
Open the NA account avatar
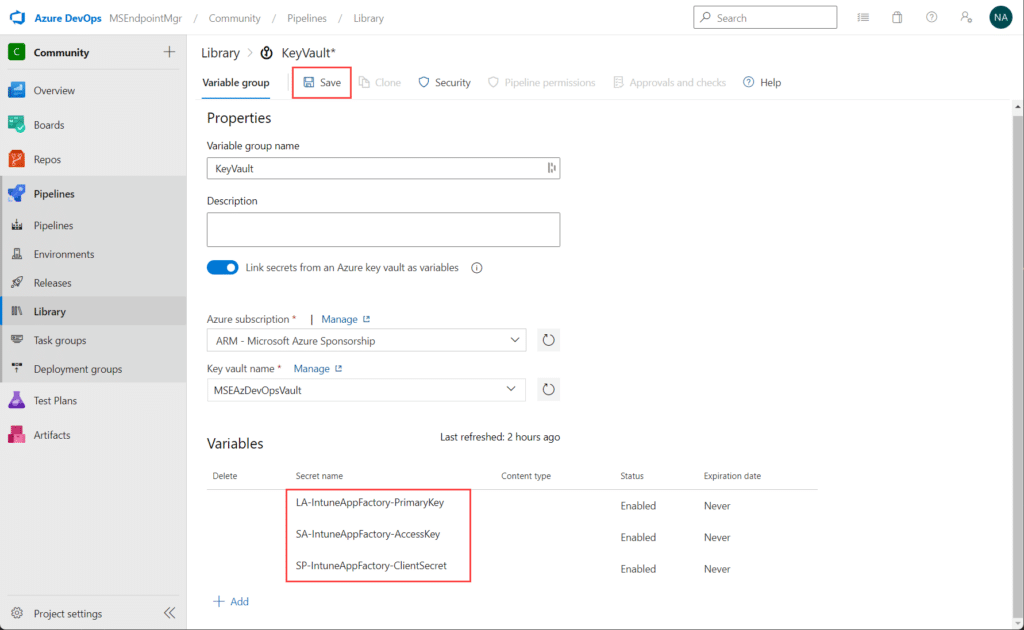1000,18
